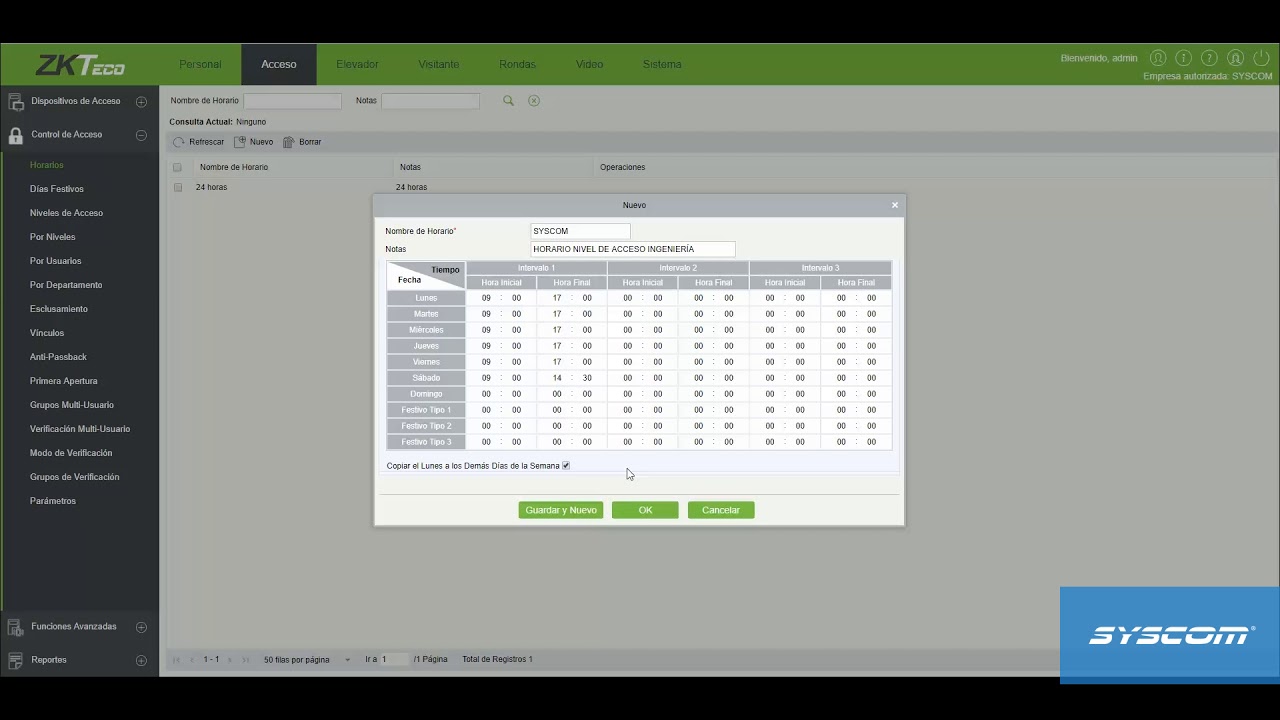Select Por Usuarios in sidebar

tap(55, 261)
